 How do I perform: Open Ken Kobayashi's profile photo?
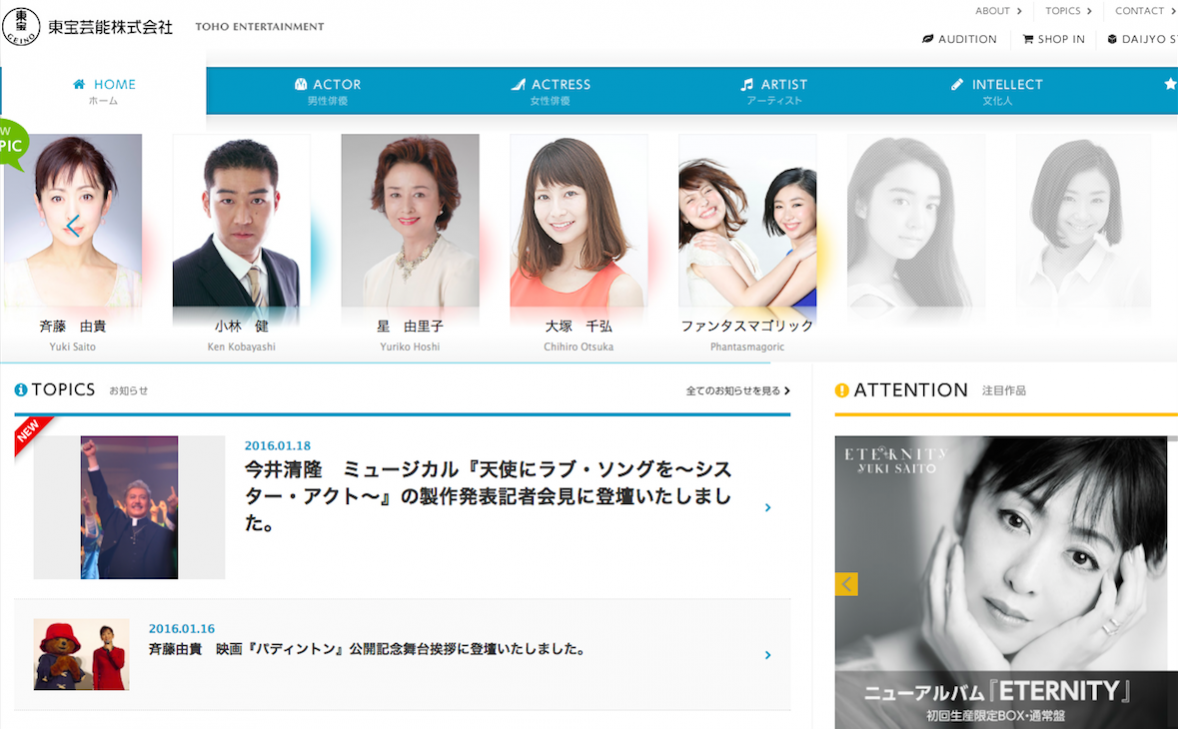coord(241,221)
